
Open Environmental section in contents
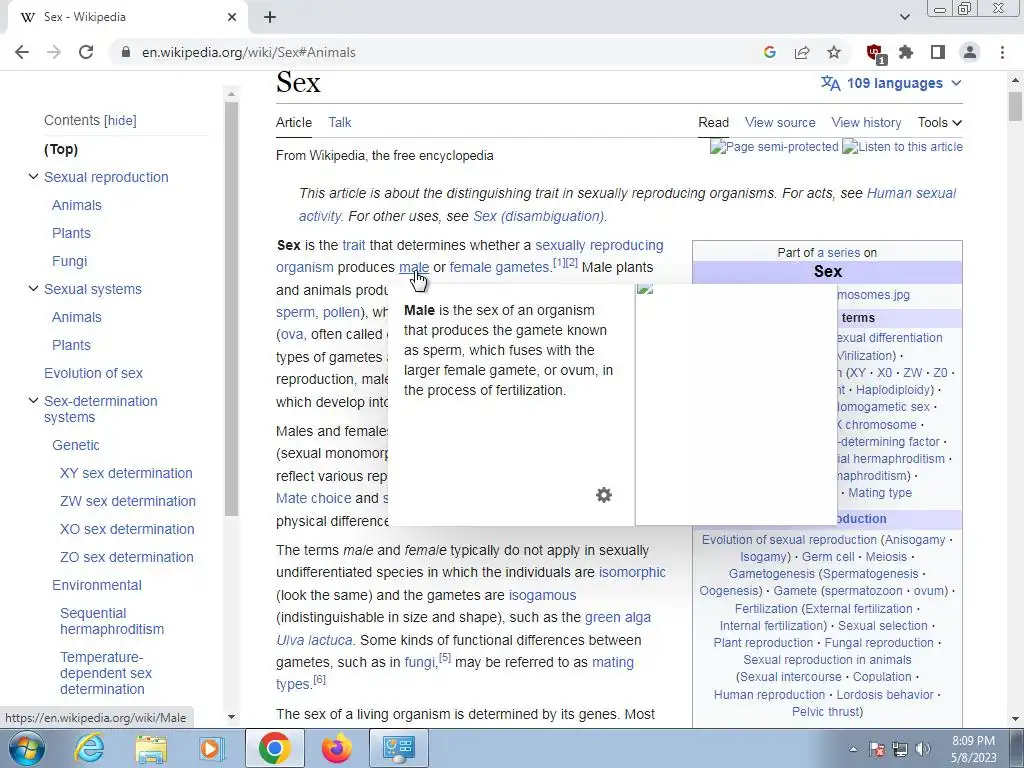pyautogui.click(x=97, y=586)
